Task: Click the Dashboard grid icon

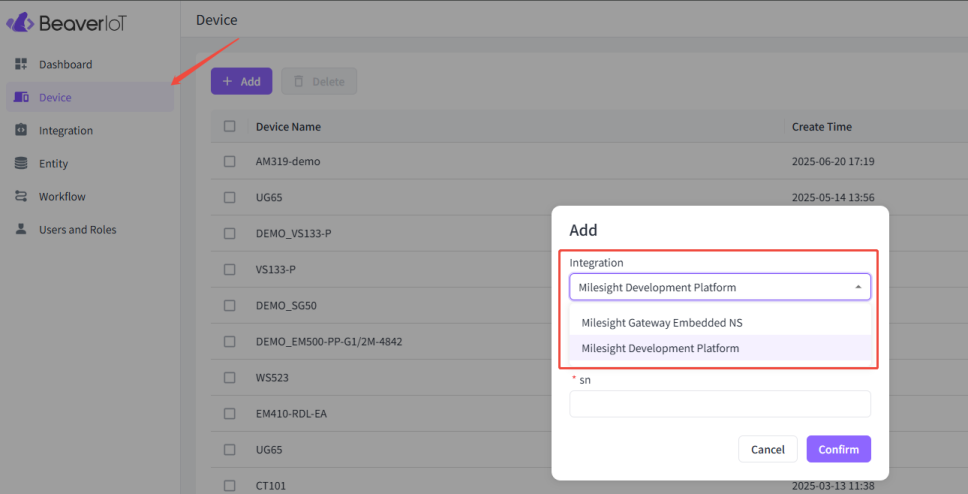Action: (21, 64)
